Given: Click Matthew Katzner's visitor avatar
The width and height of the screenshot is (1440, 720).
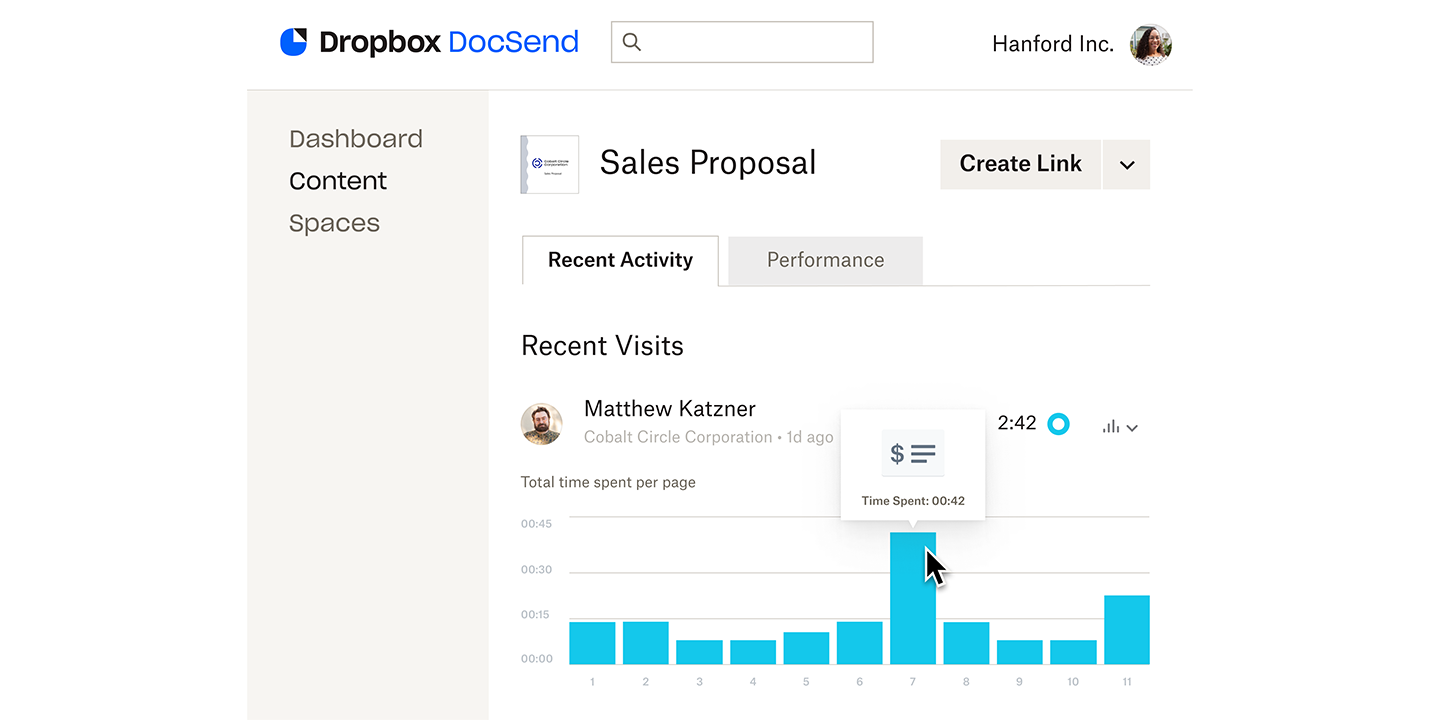Looking at the screenshot, I should 542,424.
